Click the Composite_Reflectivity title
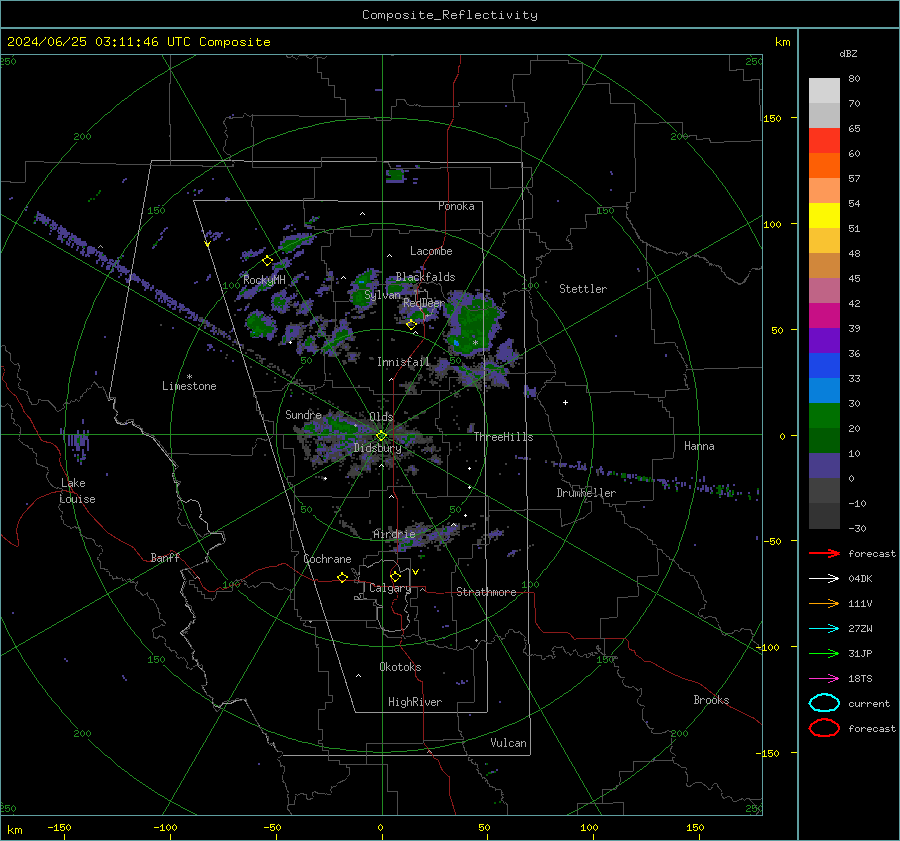This screenshot has height=841, width=900. pyautogui.click(x=450, y=15)
